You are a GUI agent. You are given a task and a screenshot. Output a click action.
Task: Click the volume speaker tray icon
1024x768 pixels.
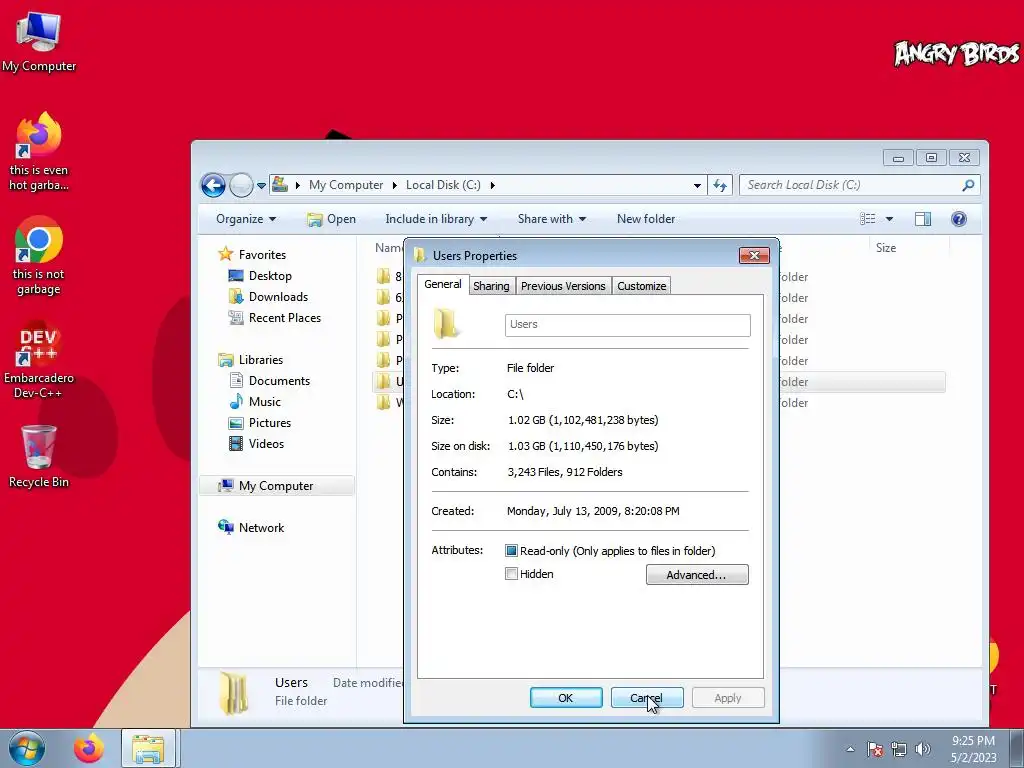click(x=923, y=749)
